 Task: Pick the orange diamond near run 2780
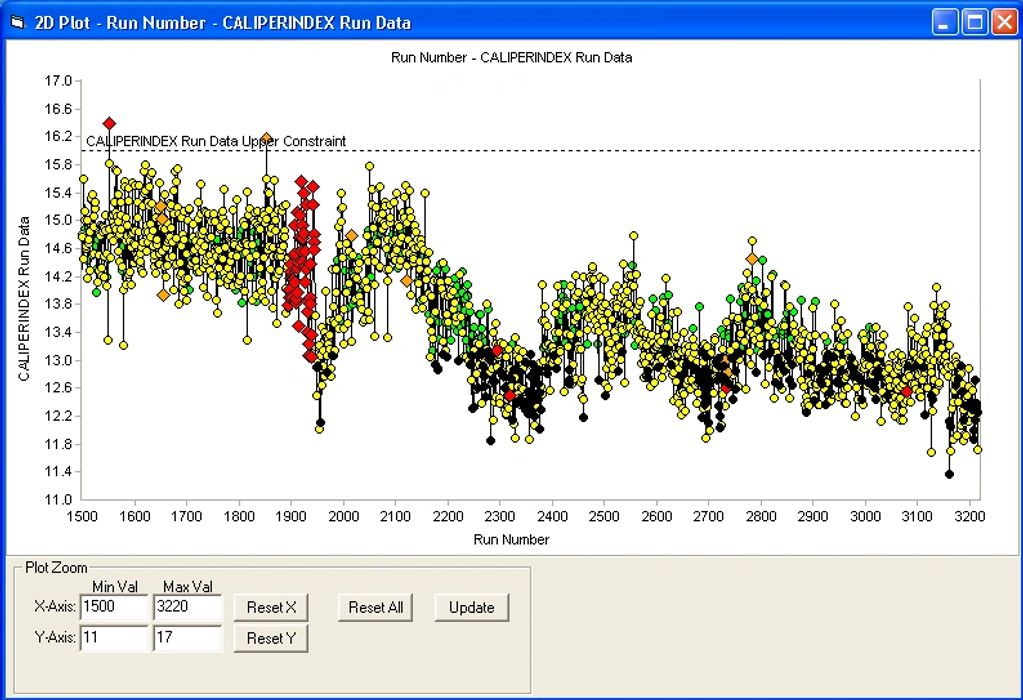click(752, 259)
